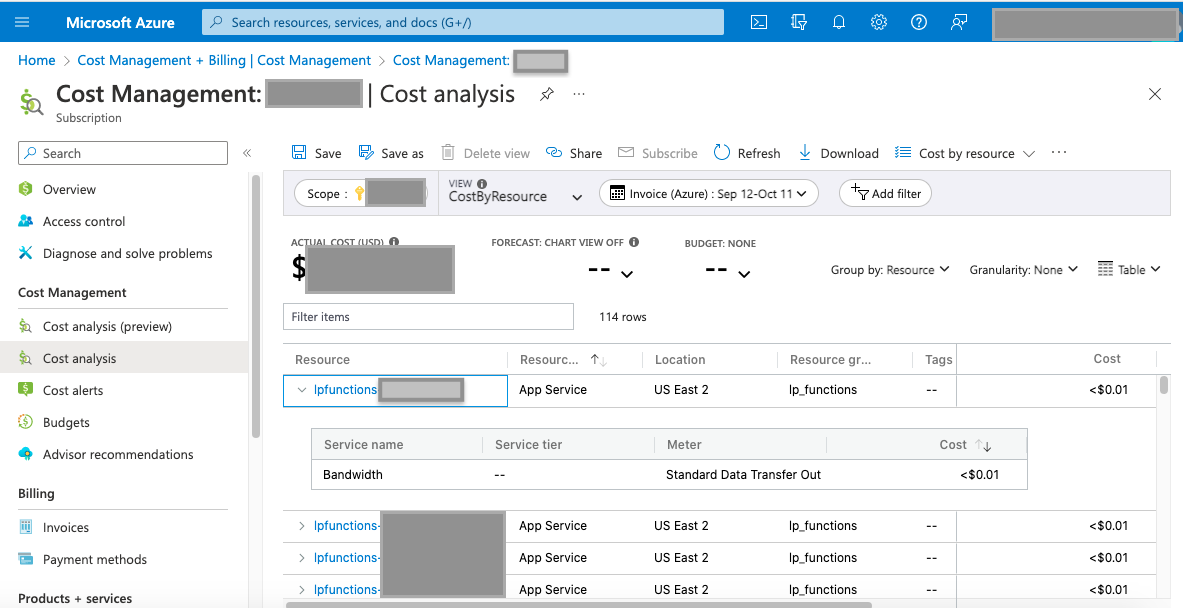1183x608 pixels.
Task: Open Cost Management + Billing breadcrumb
Action: pos(224,60)
